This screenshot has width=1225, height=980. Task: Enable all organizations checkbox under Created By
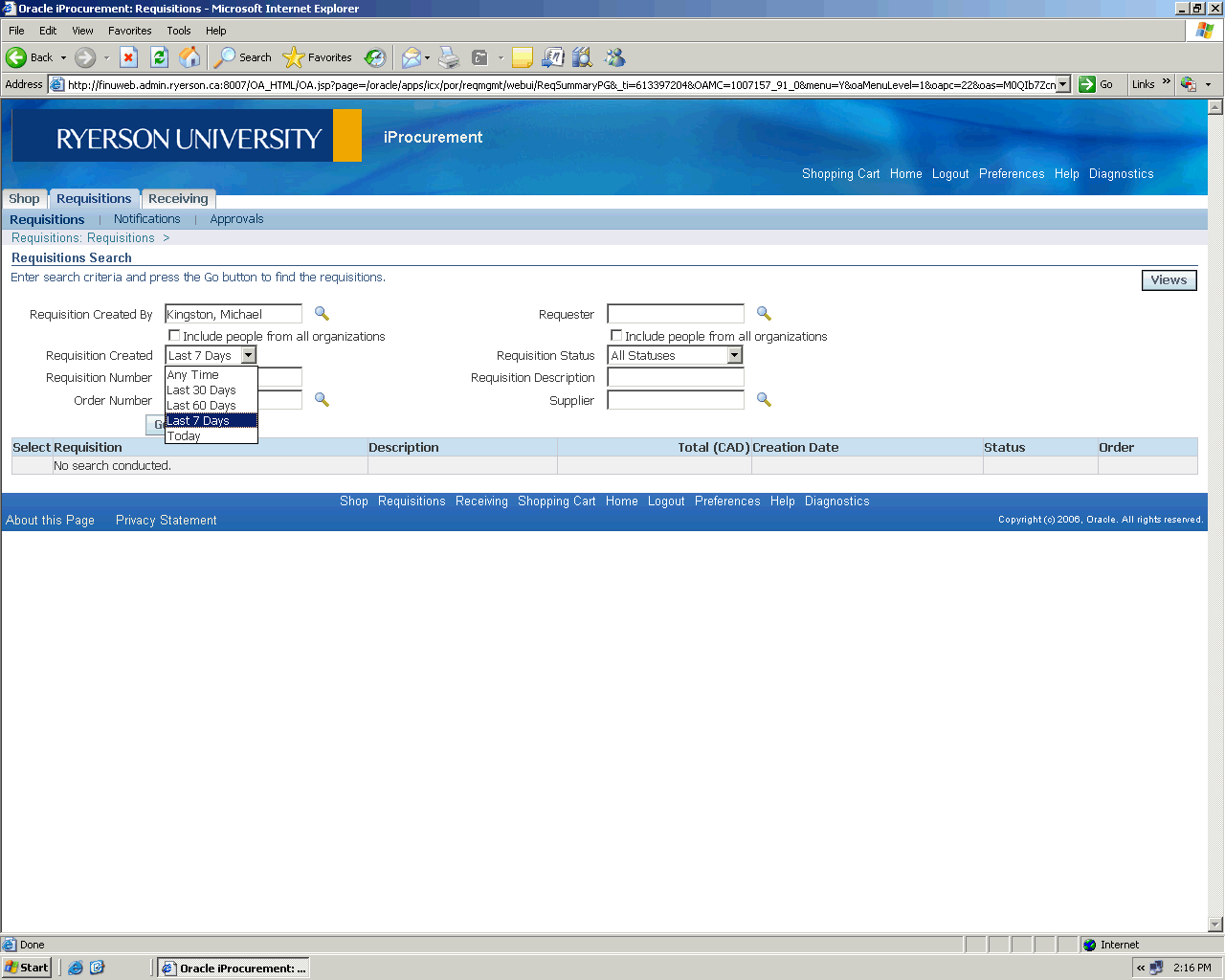pyautogui.click(x=174, y=336)
